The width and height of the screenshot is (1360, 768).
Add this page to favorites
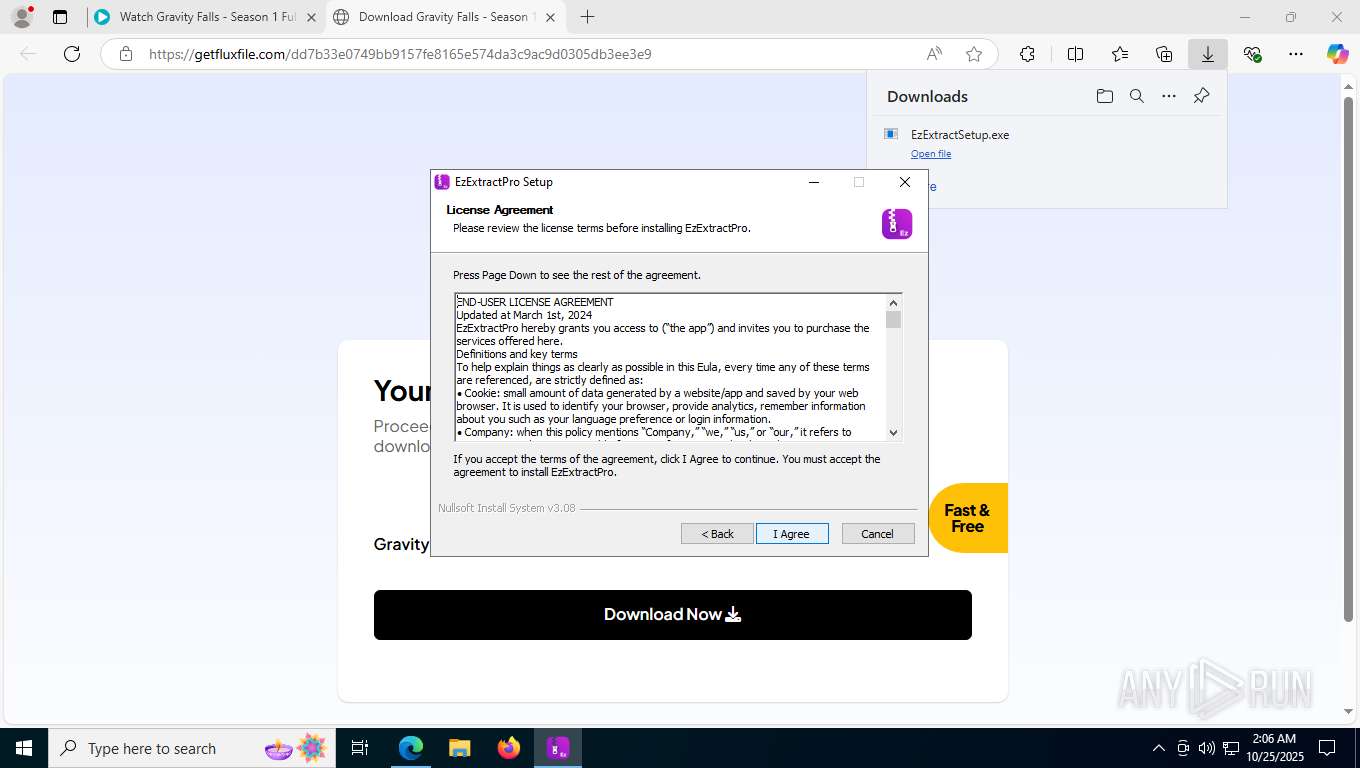974,54
